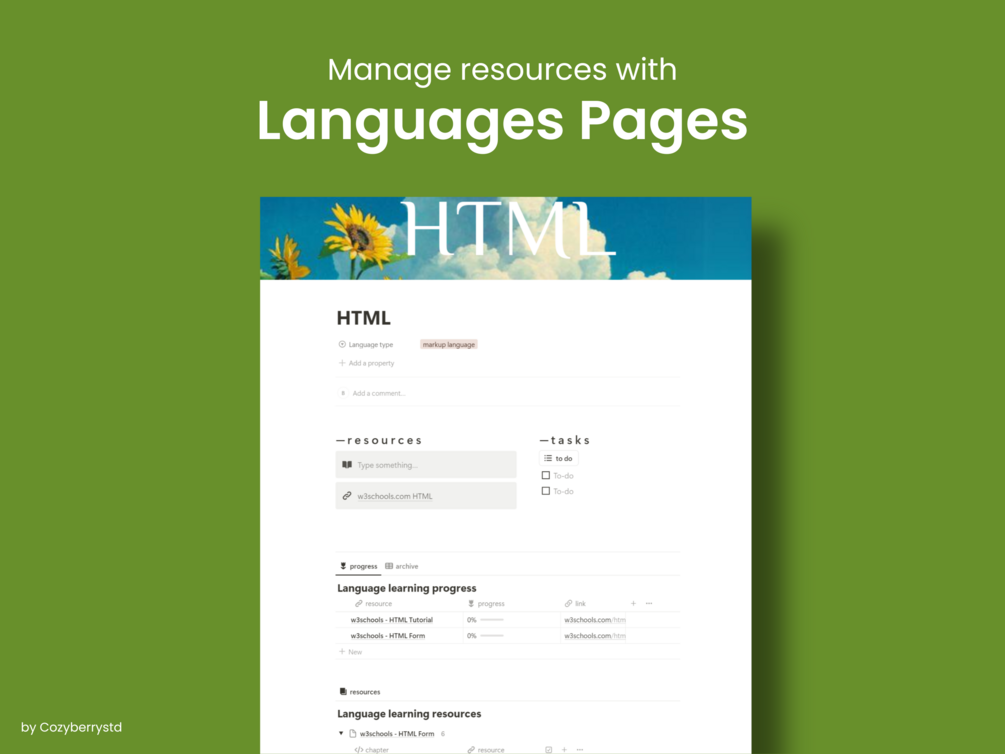1005x754 pixels.
Task: Switch to the archive view tab
Action: click(402, 566)
